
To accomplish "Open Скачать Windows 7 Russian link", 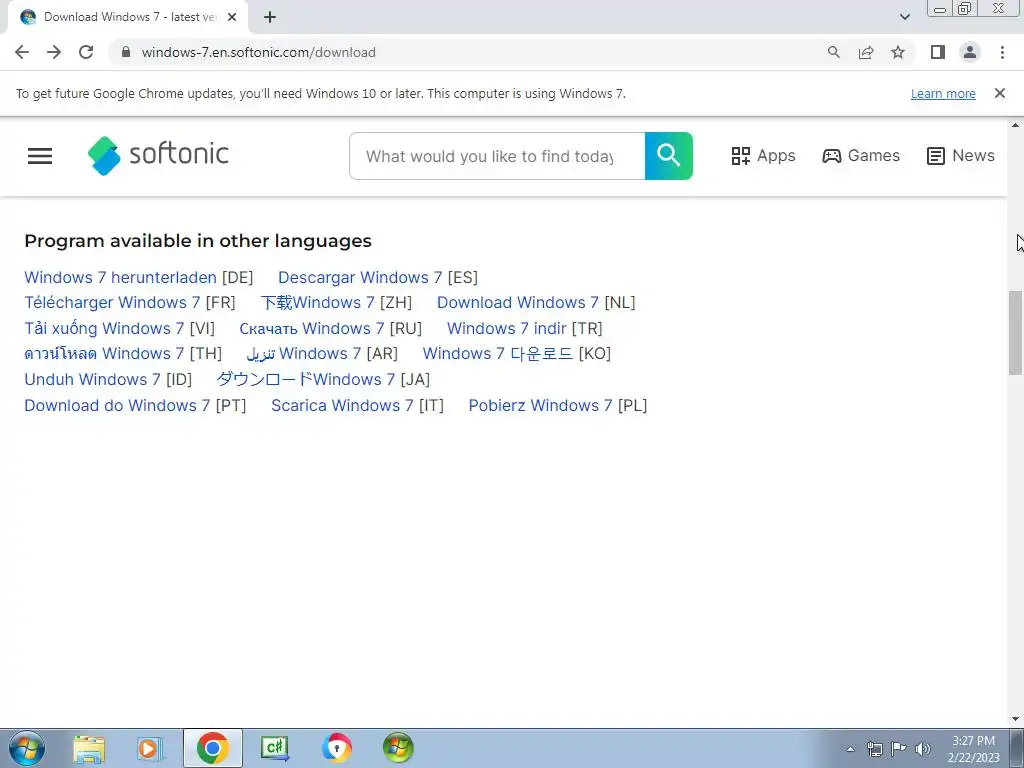I will click(x=312, y=328).
